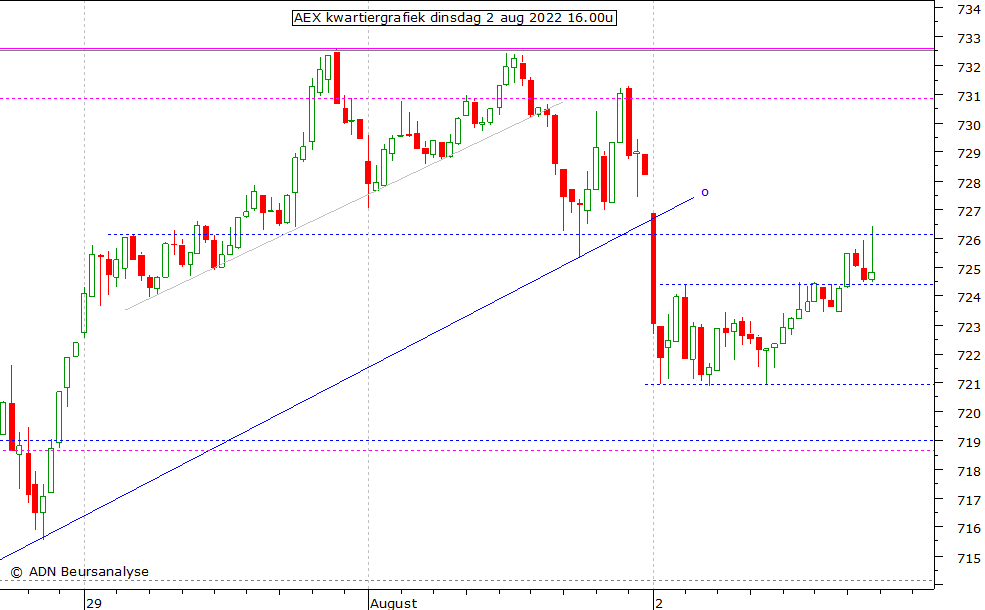This screenshot has width=985, height=610.
Task: Click the chart title AEX kwartiergrafiek
Action: click(453, 18)
